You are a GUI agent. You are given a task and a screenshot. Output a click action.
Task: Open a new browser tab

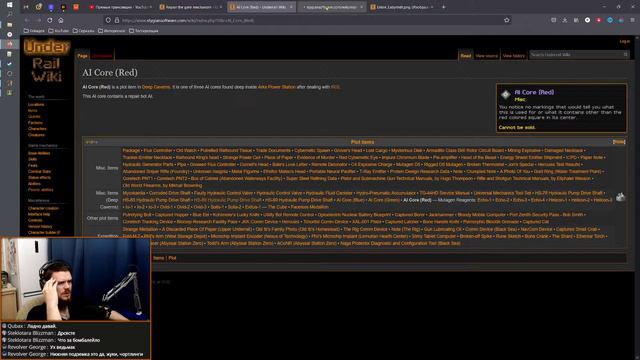pyautogui.click(x=443, y=7)
